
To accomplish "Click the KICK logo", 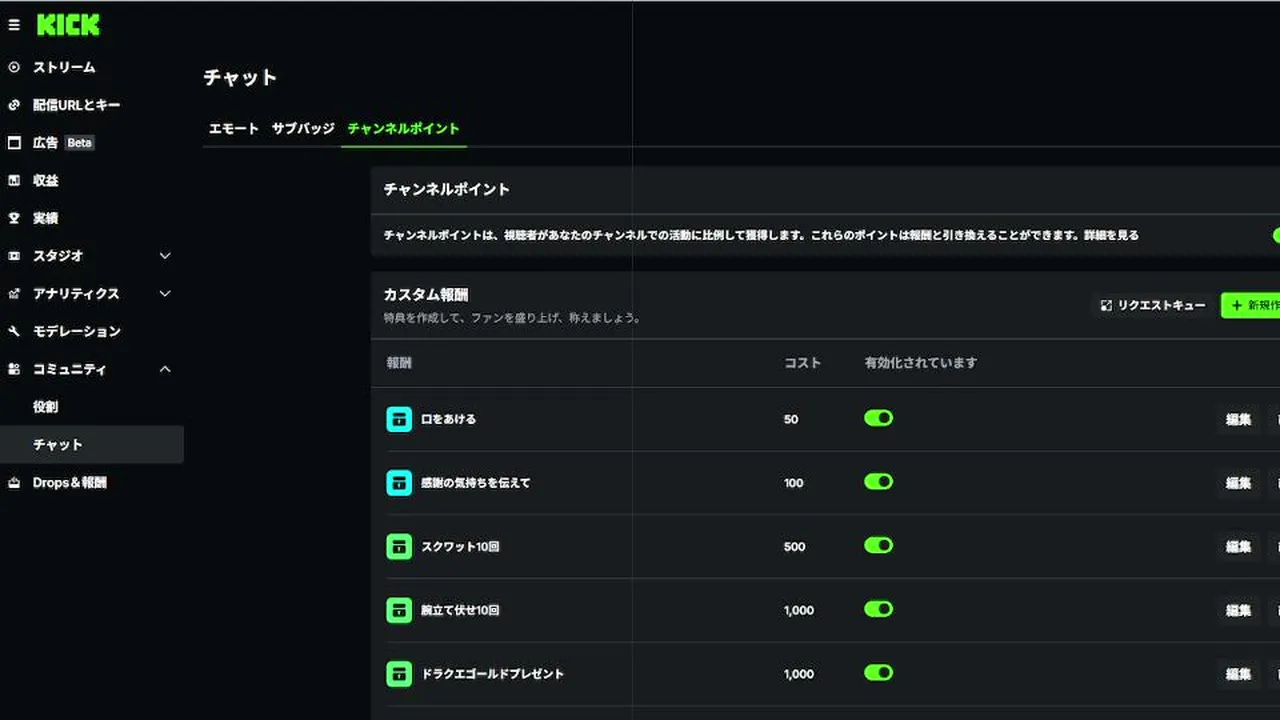I will coord(68,25).
